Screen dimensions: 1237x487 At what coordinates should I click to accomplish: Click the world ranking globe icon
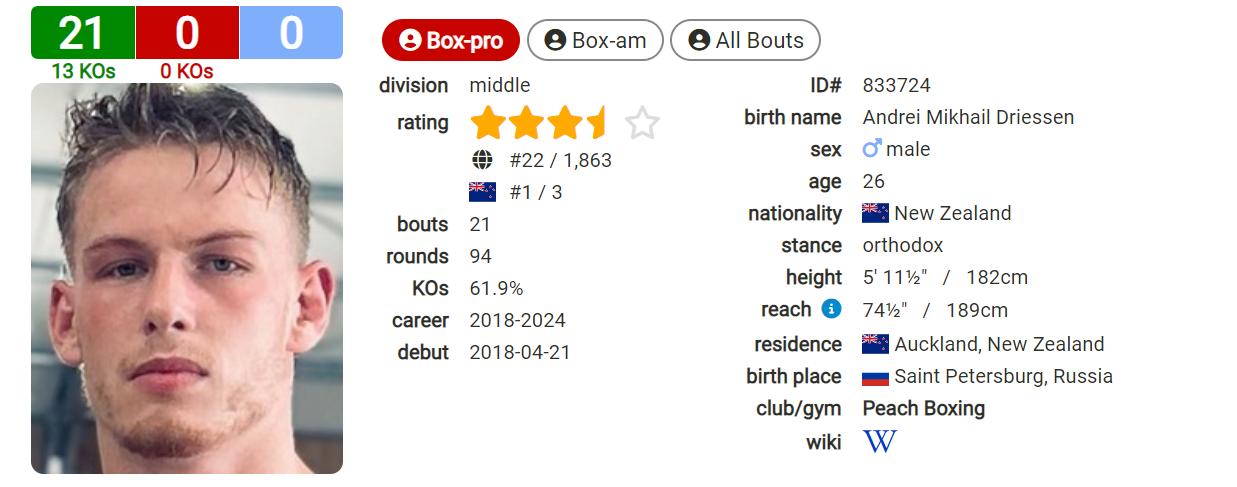click(482, 160)
